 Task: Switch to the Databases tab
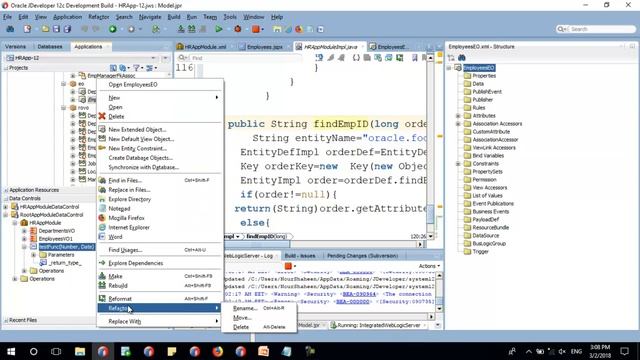point(50,47)
